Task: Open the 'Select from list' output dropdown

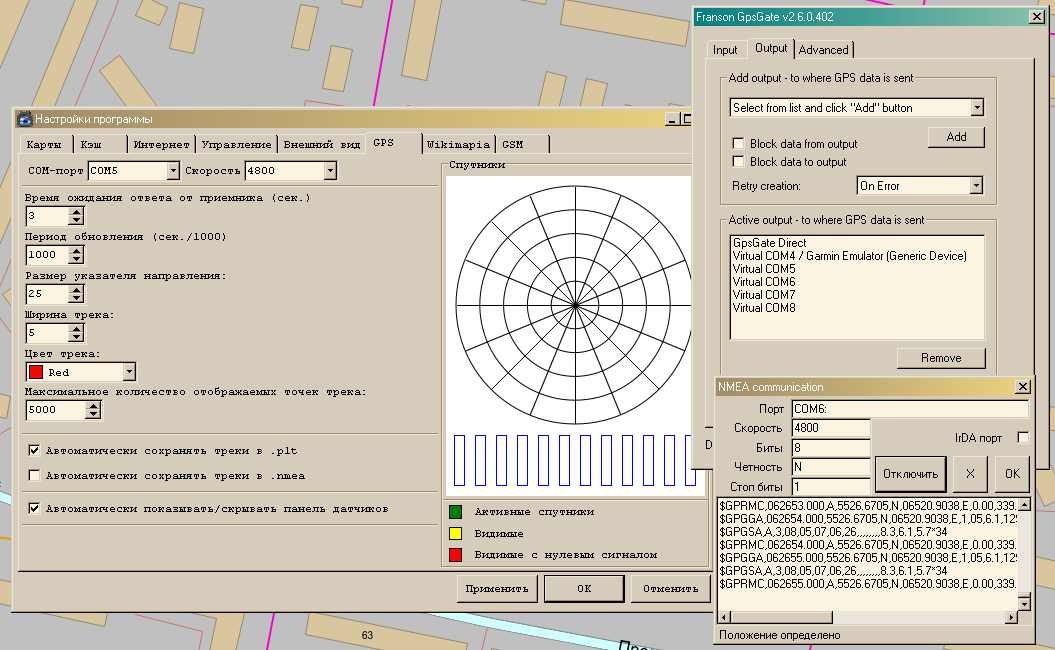Action: (977, 108)
